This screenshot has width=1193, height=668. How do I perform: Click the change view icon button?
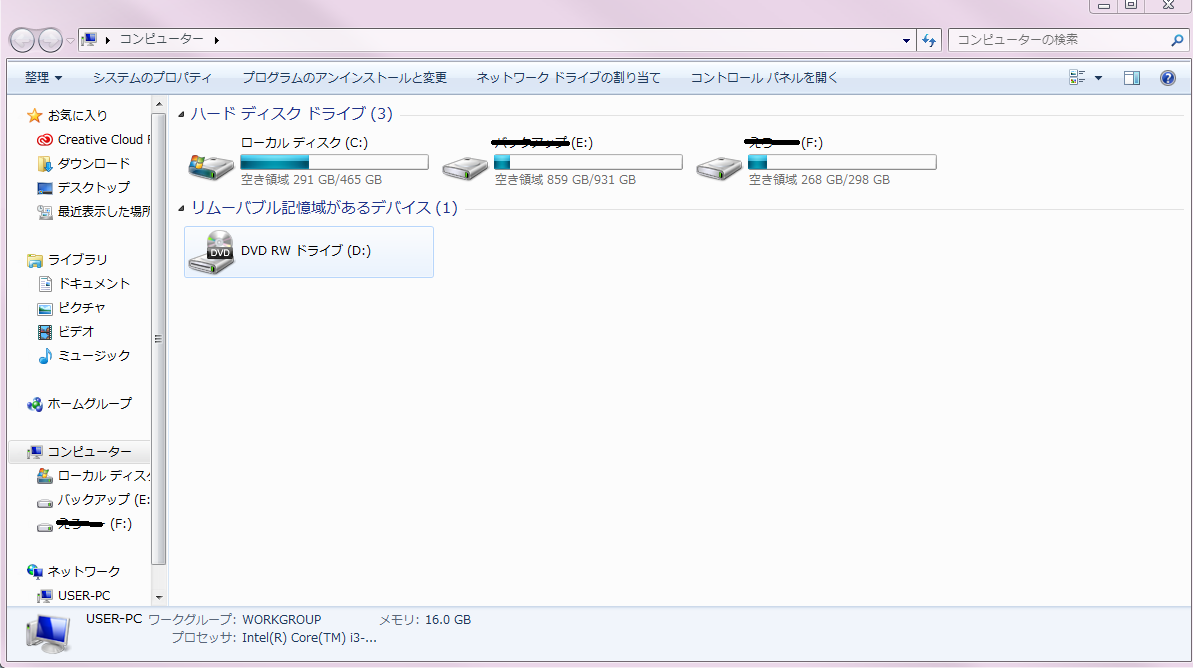pyautogui.click(x=1077, y=78)
